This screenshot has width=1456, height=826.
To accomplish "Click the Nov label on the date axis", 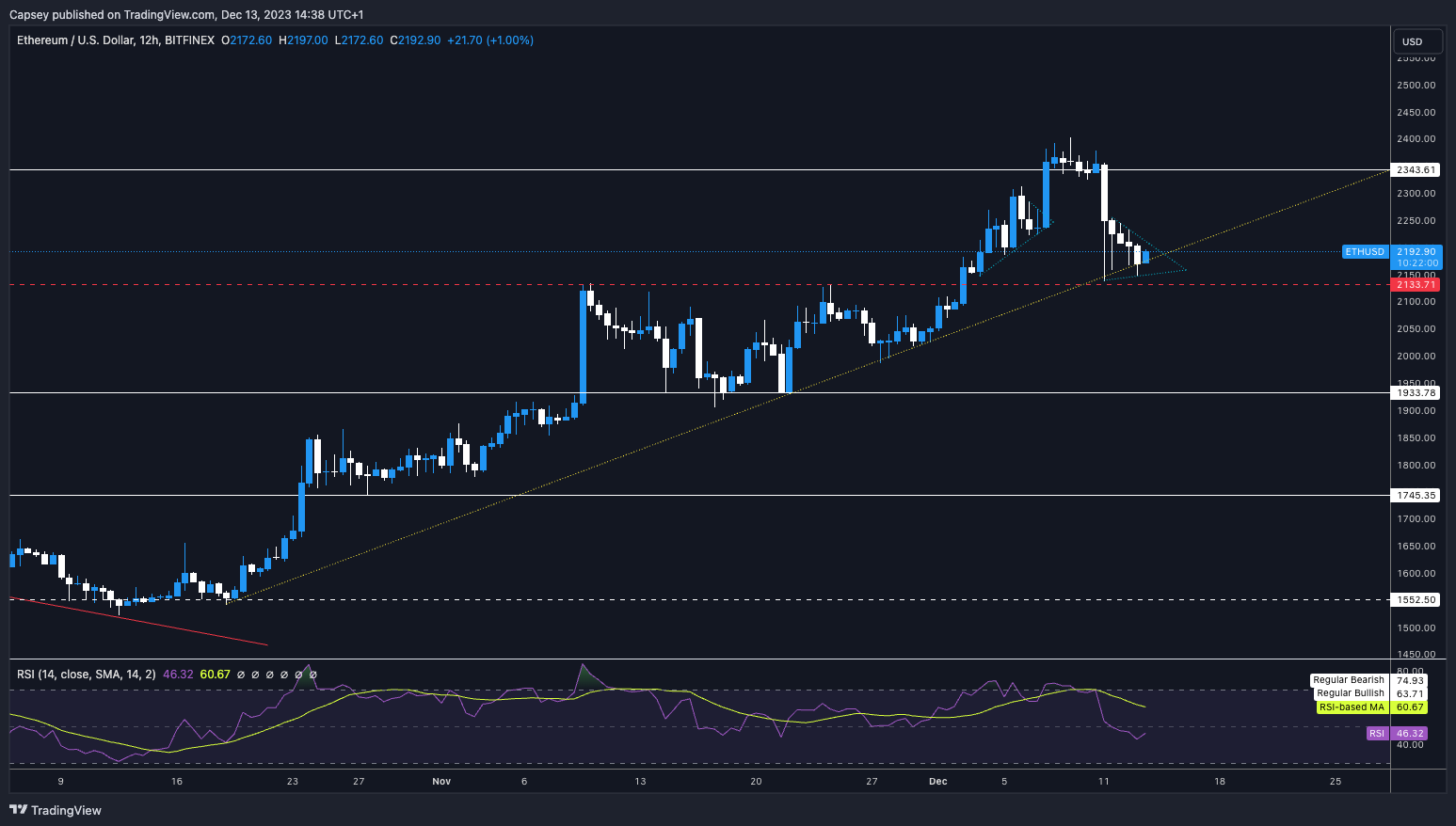I will (441, 782).
